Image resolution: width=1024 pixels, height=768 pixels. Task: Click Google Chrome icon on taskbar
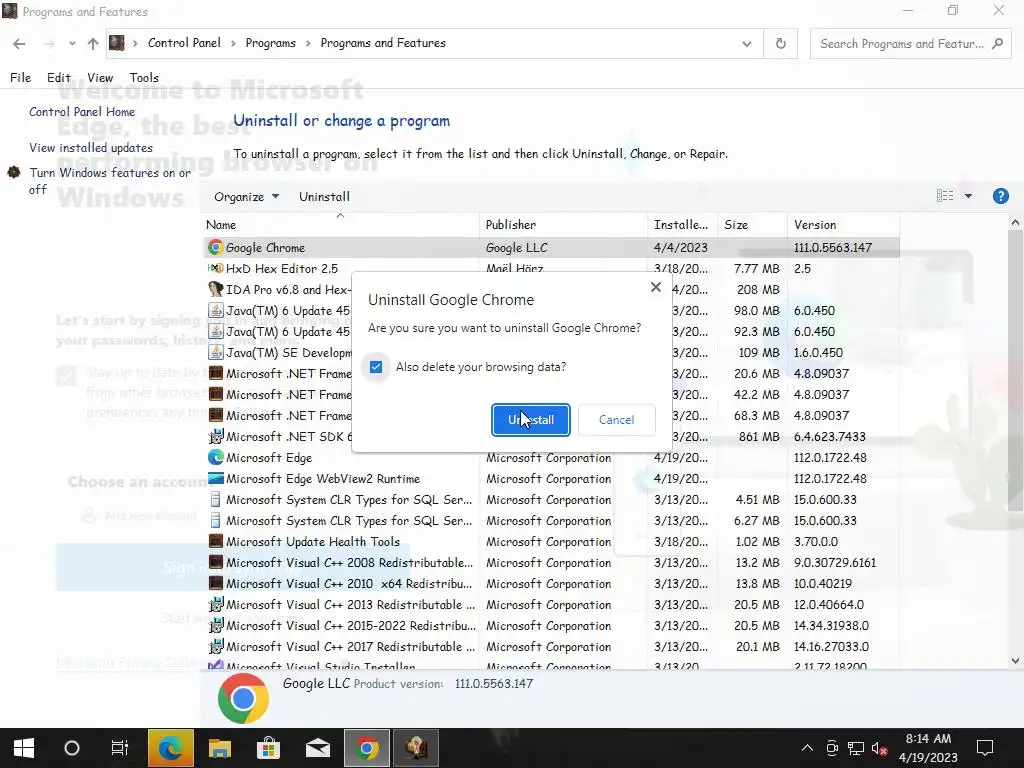(x=367, y=748)
